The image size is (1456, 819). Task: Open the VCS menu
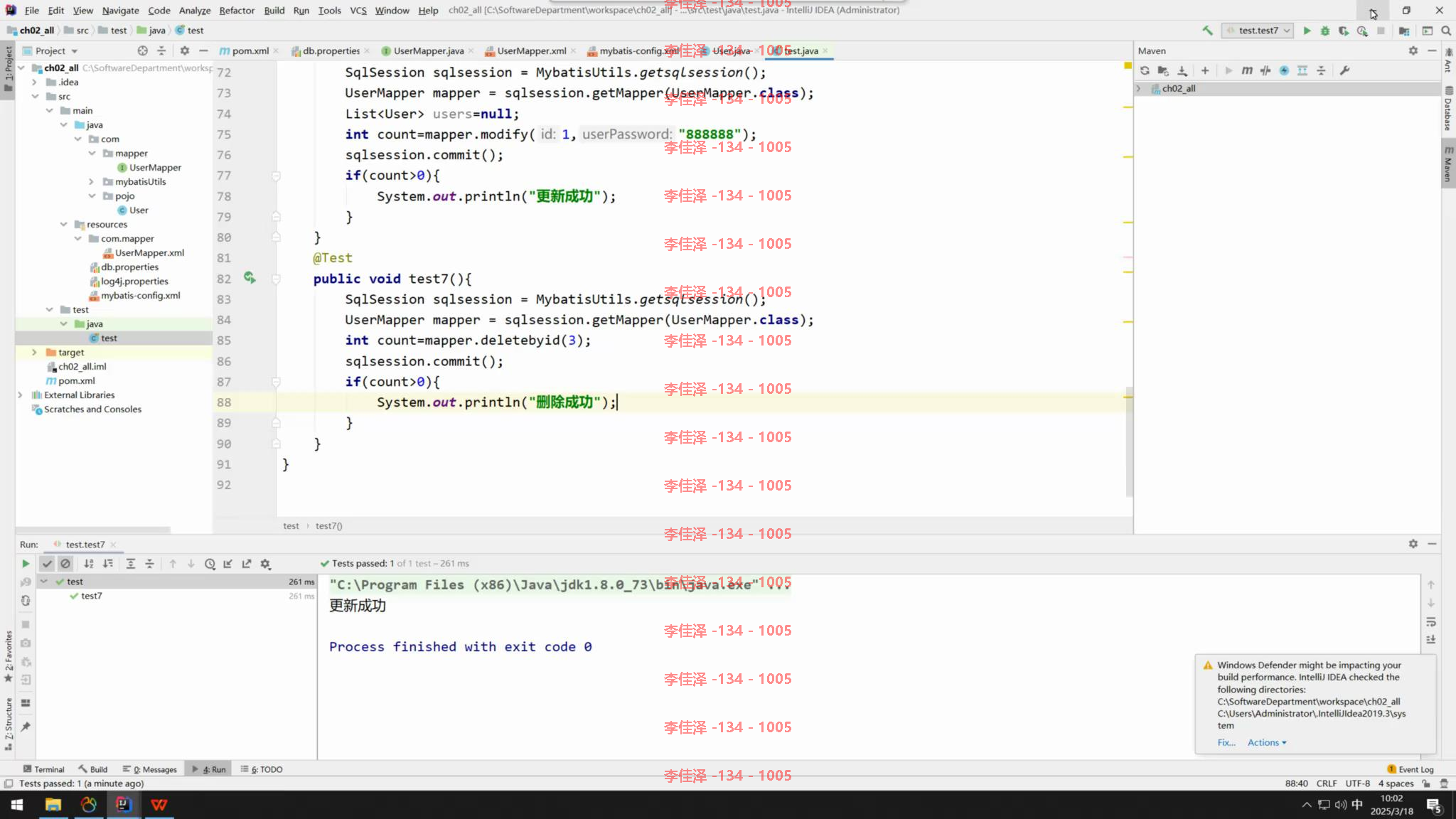tap(358, 10)
